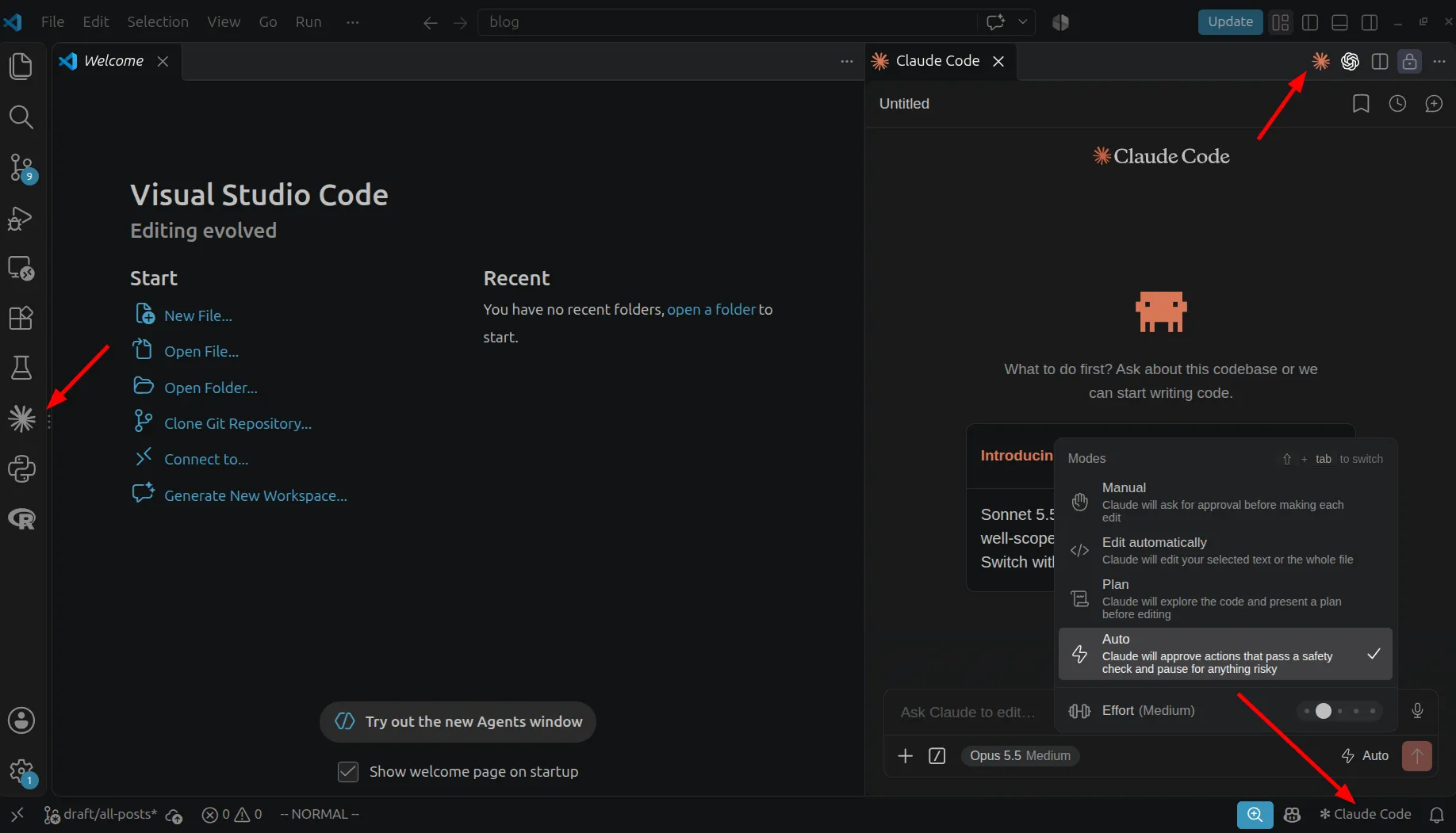Open the Testing flask view
The image size is (1456, 833).
[x=21, y=368]
